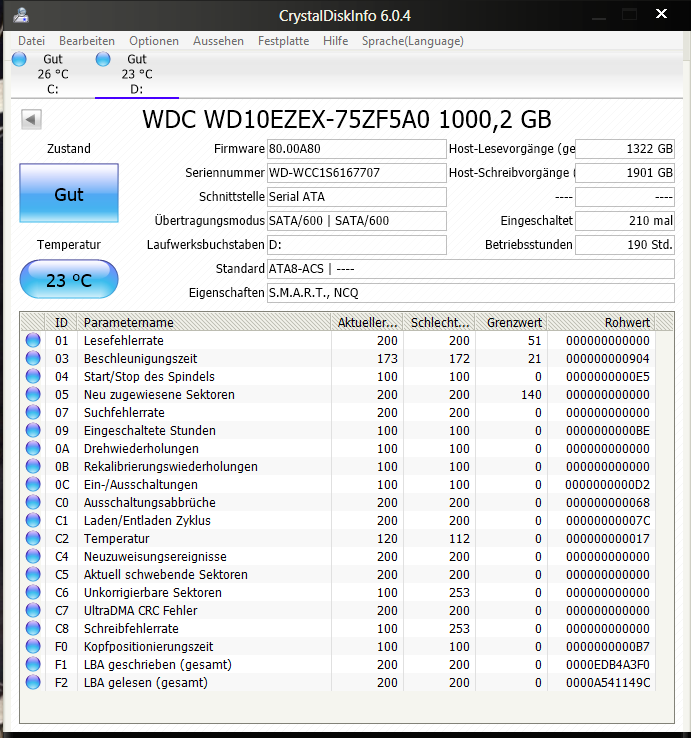The image size is (691, 738).
Task: Click Host-Schreibvorgänge value 1901 GB
Action: (x=625, y=173)
